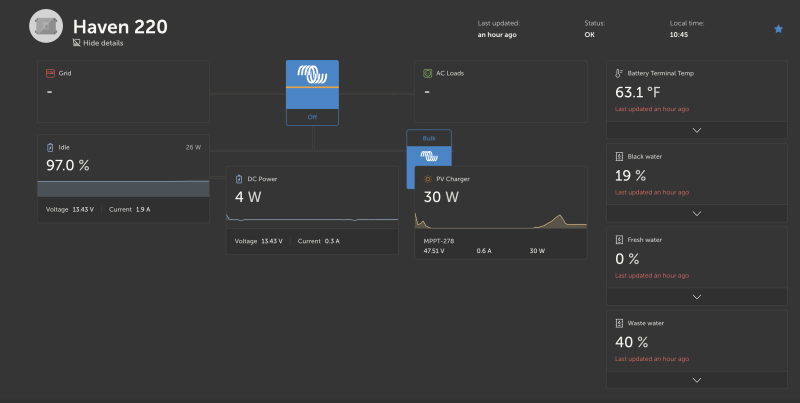Click the inverter Off state label

pos(312,117)
